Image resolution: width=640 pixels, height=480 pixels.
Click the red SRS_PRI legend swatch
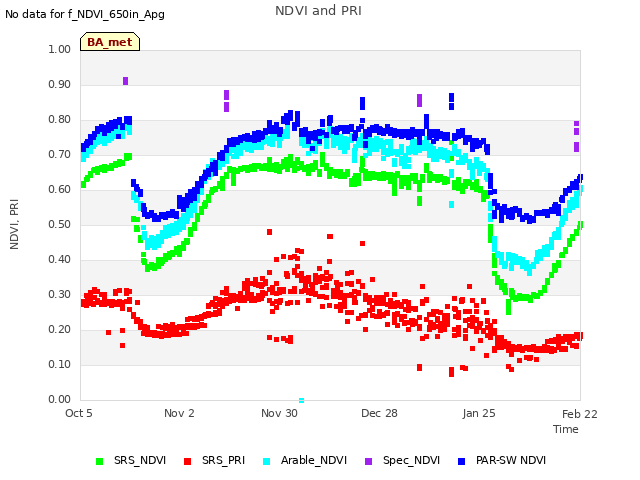(187, 461)
